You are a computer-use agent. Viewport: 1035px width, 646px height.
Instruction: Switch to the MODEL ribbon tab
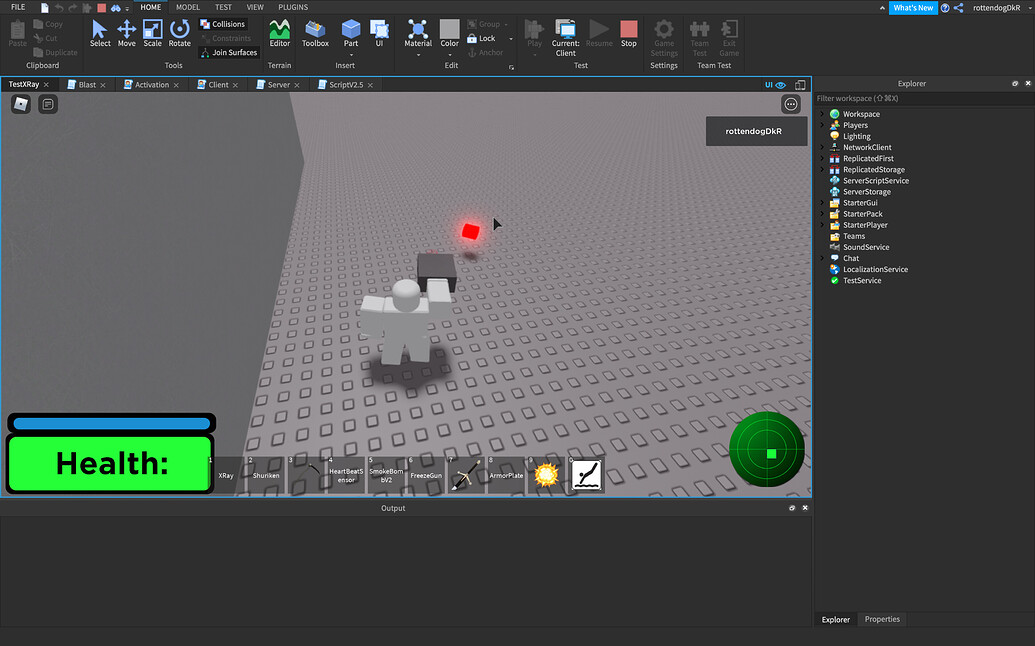tap(187, 7)
